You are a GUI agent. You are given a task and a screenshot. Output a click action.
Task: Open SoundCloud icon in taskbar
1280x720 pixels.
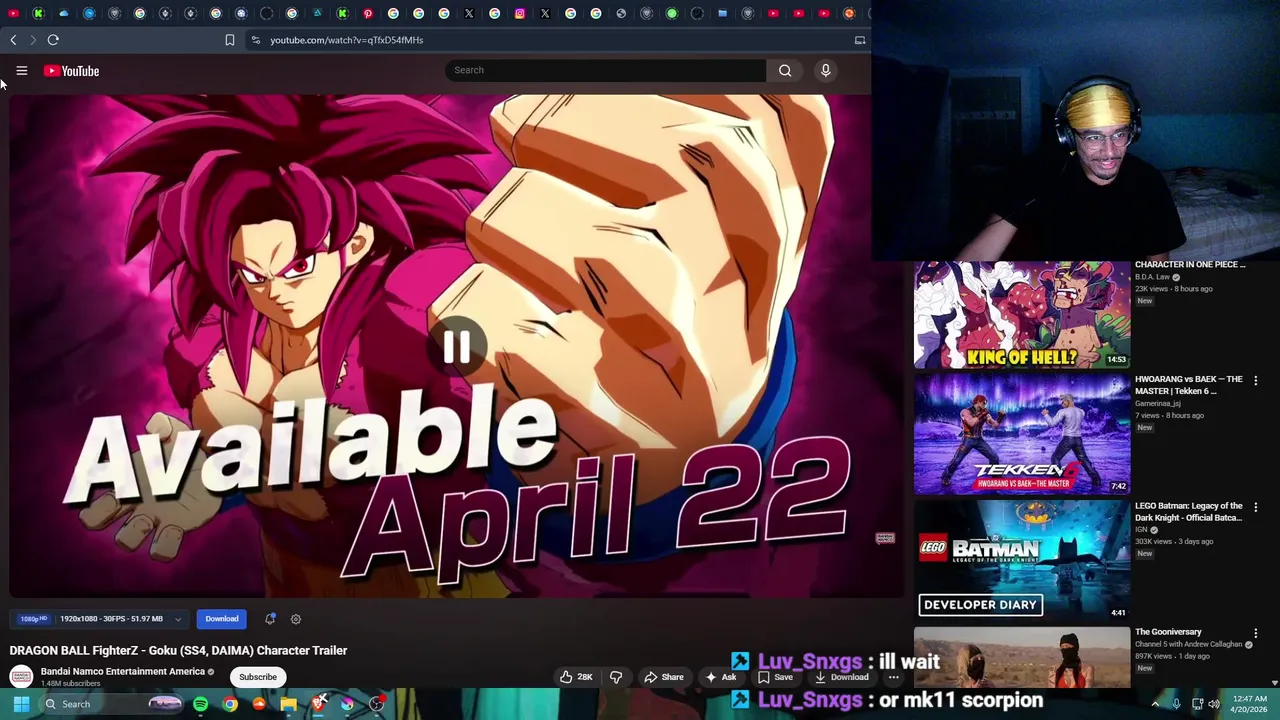tap(259, 704)
